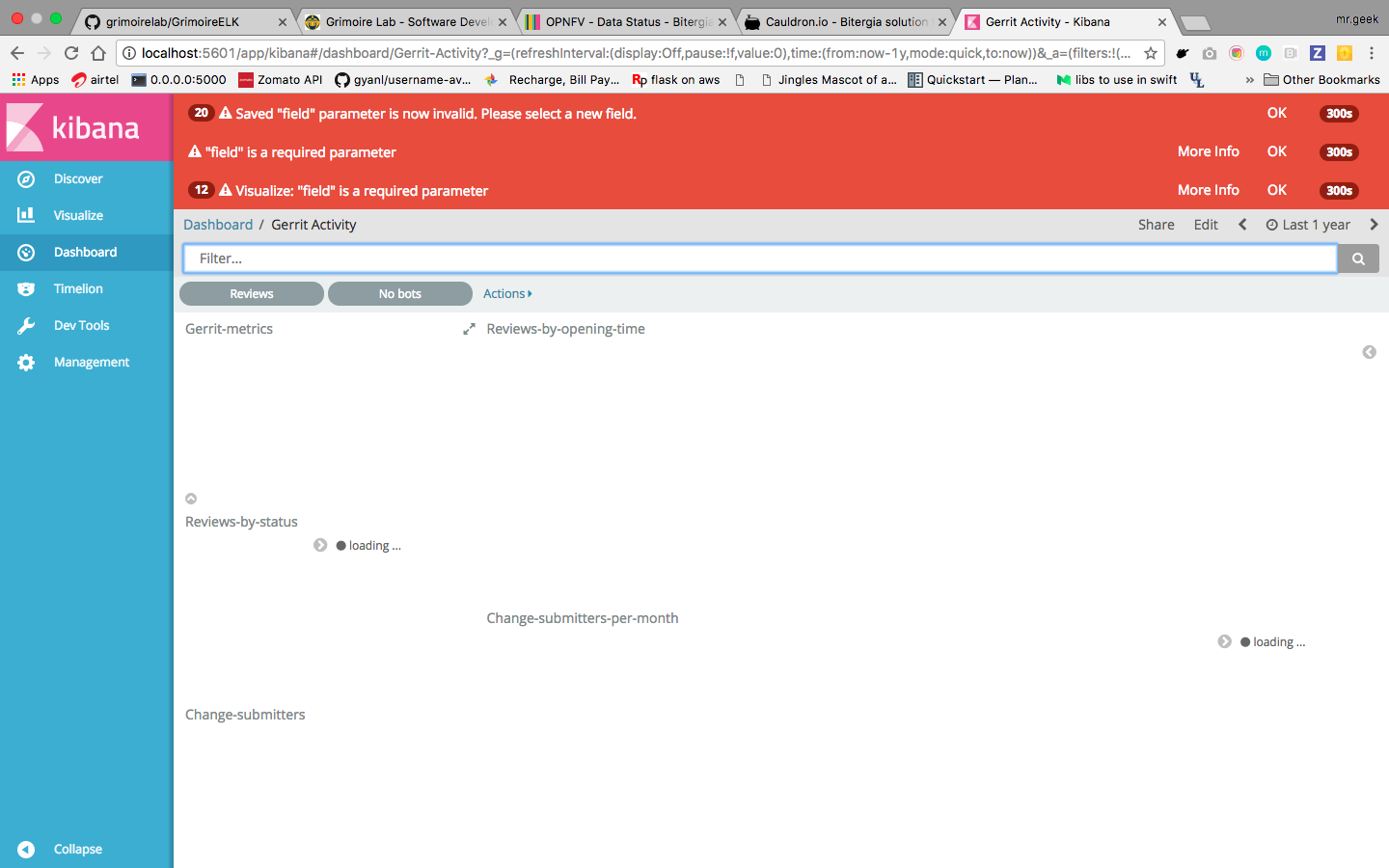Click the 300s timer on the first error
This screenshot has height=868, width=1389.
(x=1339, y=114)
